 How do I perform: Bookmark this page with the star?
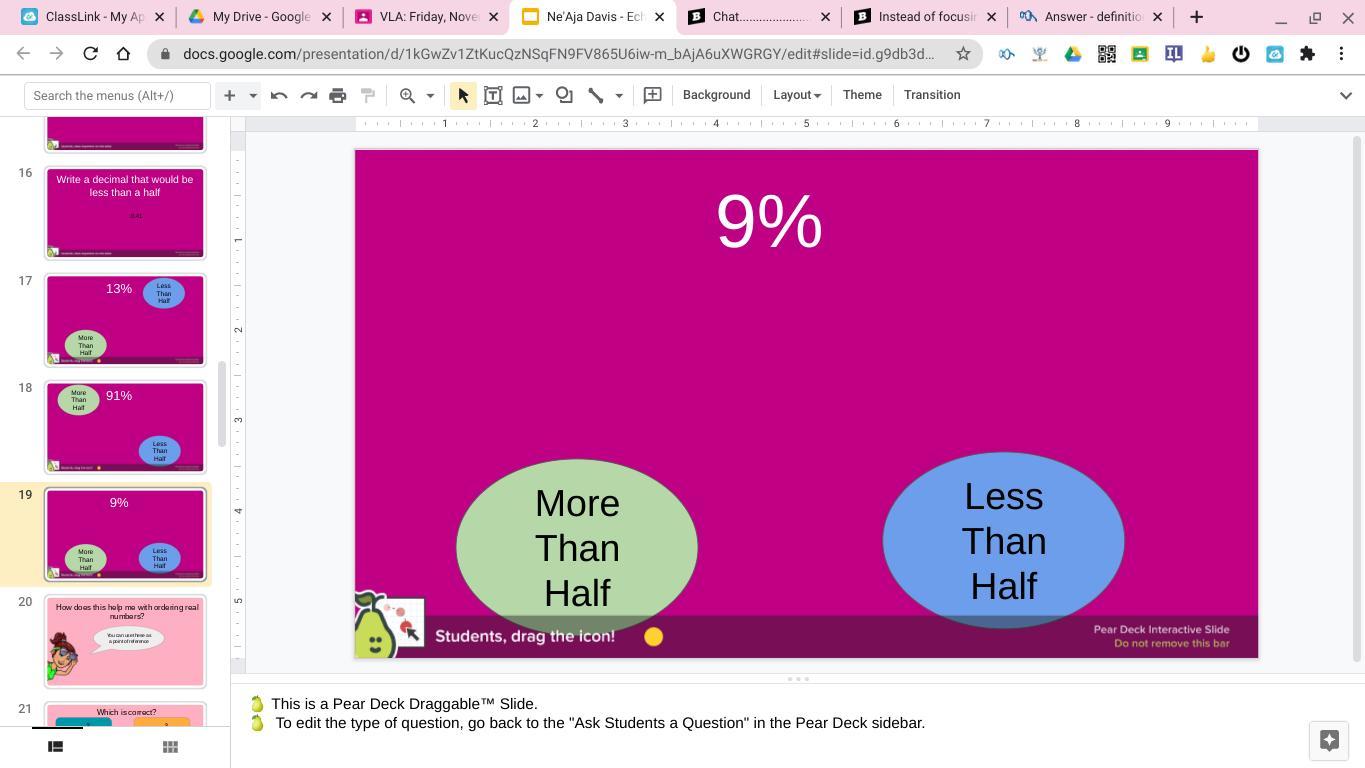[963, 54]
